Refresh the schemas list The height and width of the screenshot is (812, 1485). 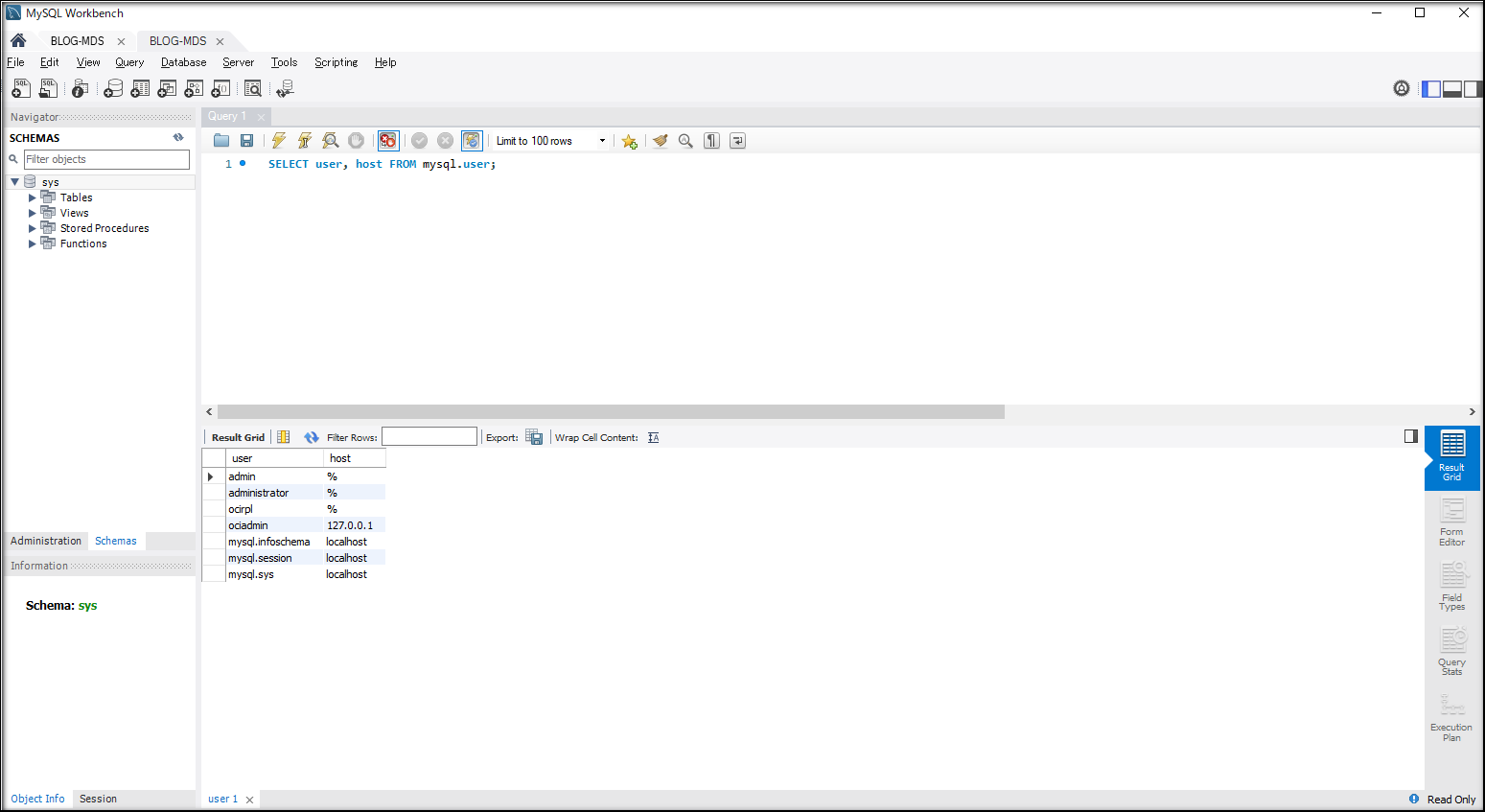pyautogui.click(x=178, y=138)
